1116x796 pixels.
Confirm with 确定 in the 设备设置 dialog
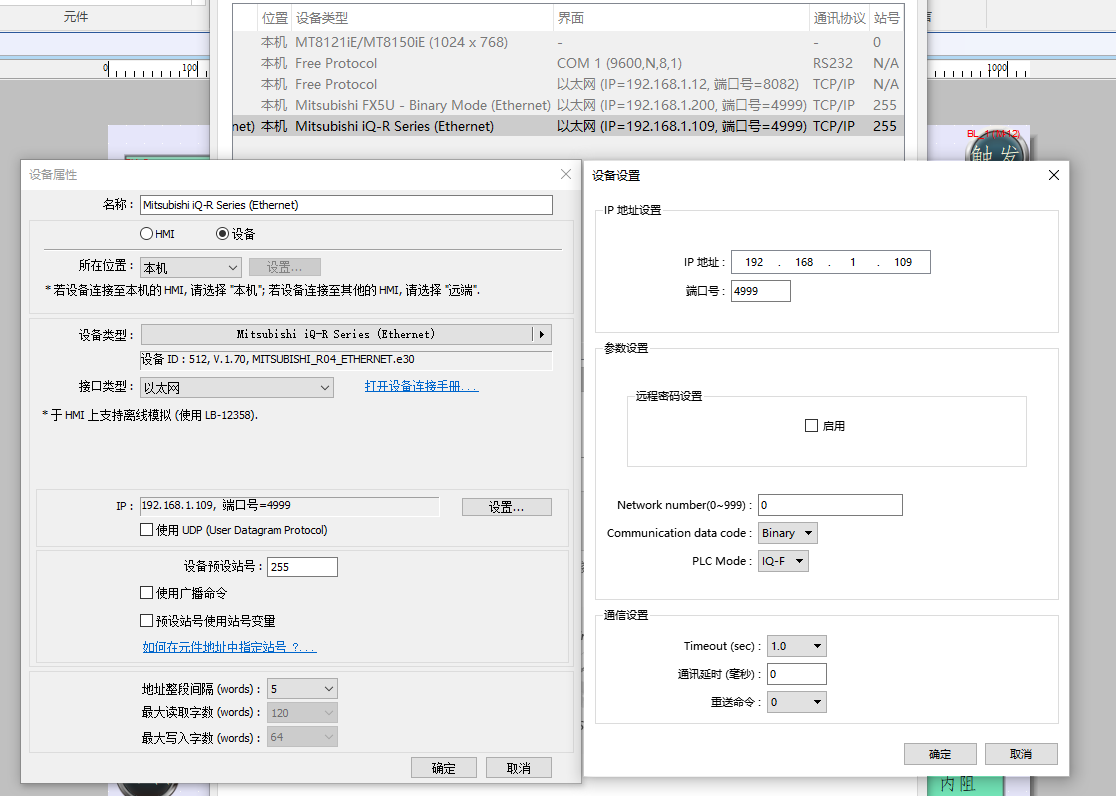tap(940, 754)
